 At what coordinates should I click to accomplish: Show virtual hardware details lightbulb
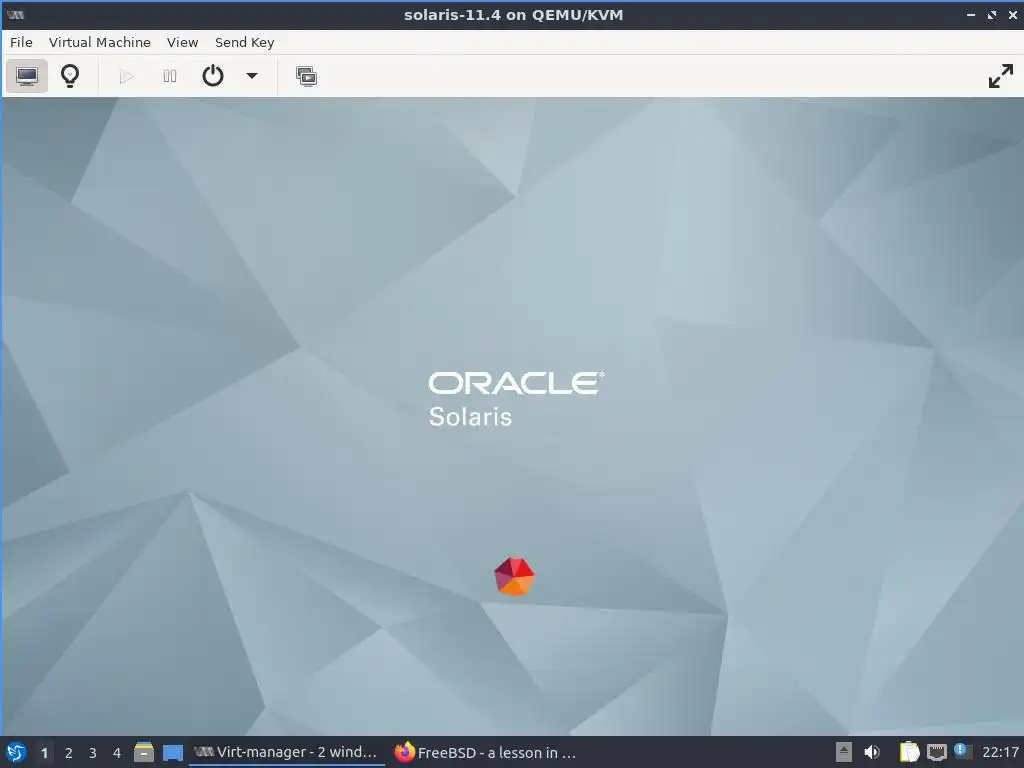70,76
